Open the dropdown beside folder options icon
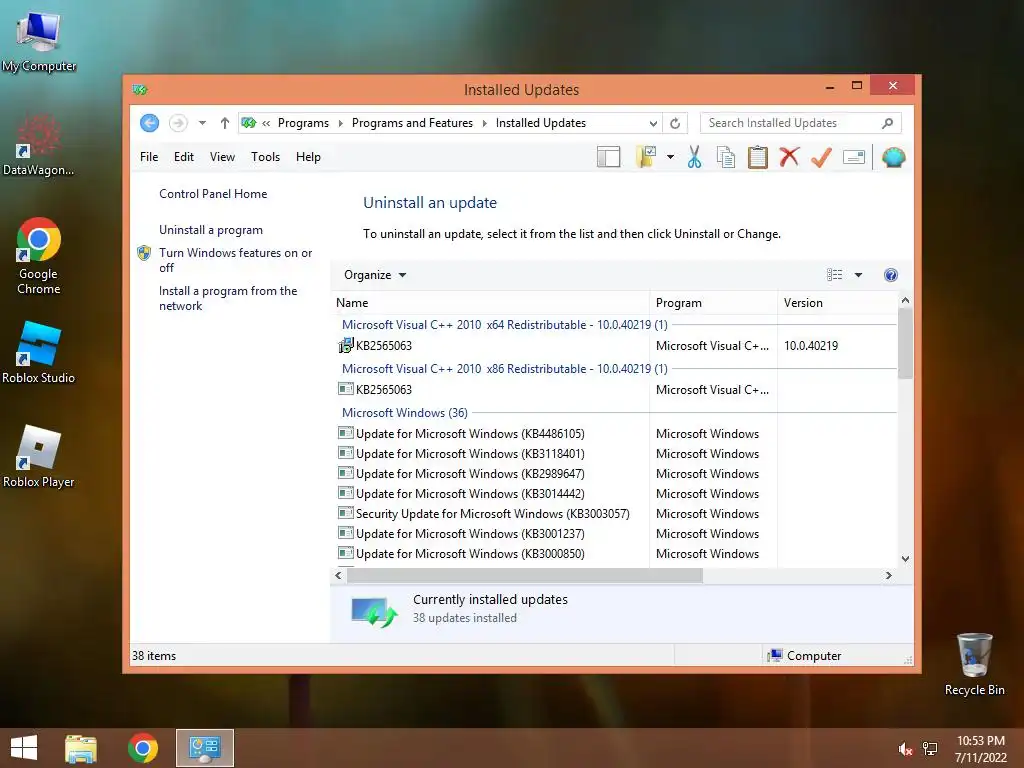Viewport: 1024px width, 768px height. point(670,157)
